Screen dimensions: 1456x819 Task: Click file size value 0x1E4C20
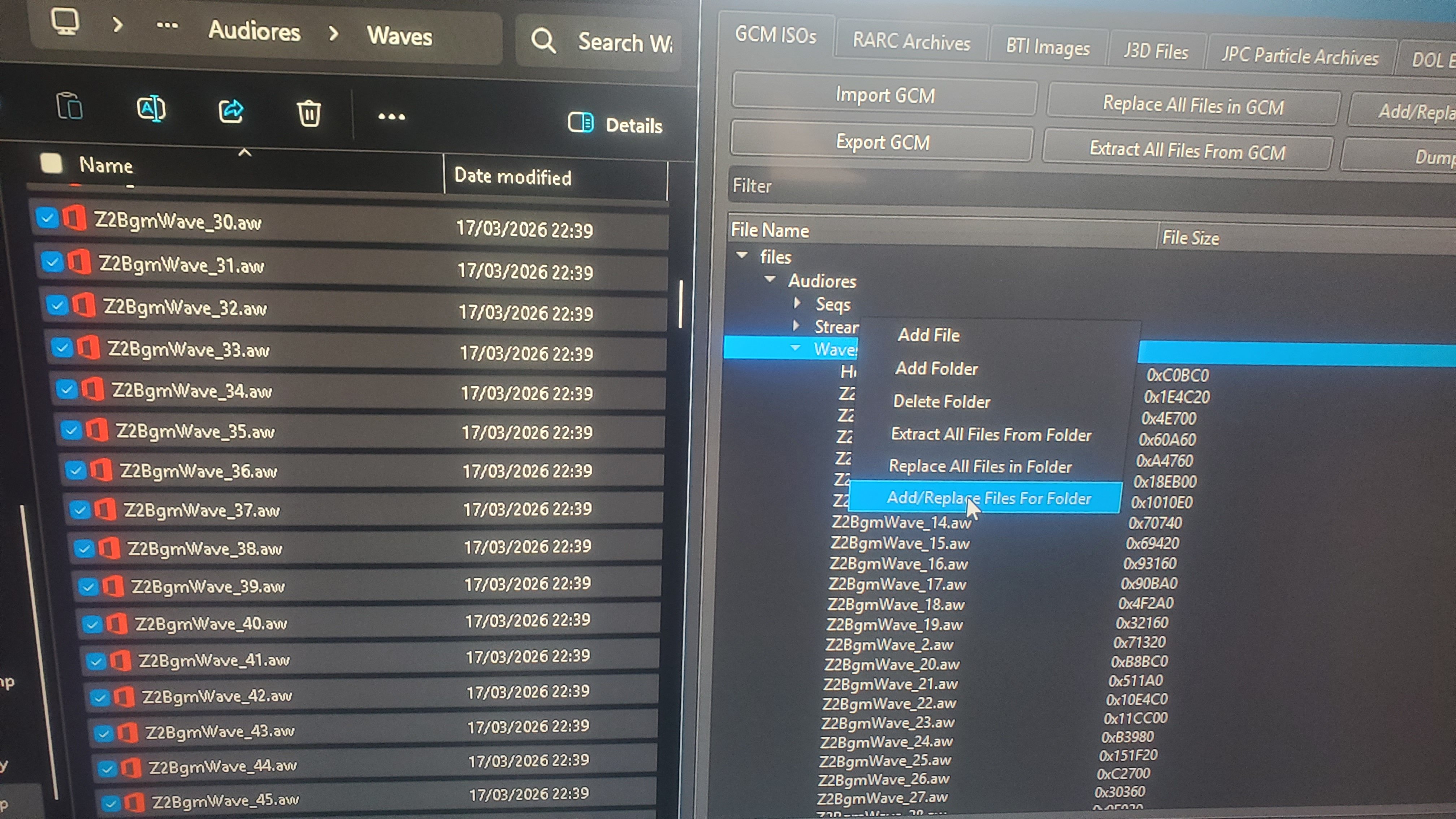[x=1177, y=397]
